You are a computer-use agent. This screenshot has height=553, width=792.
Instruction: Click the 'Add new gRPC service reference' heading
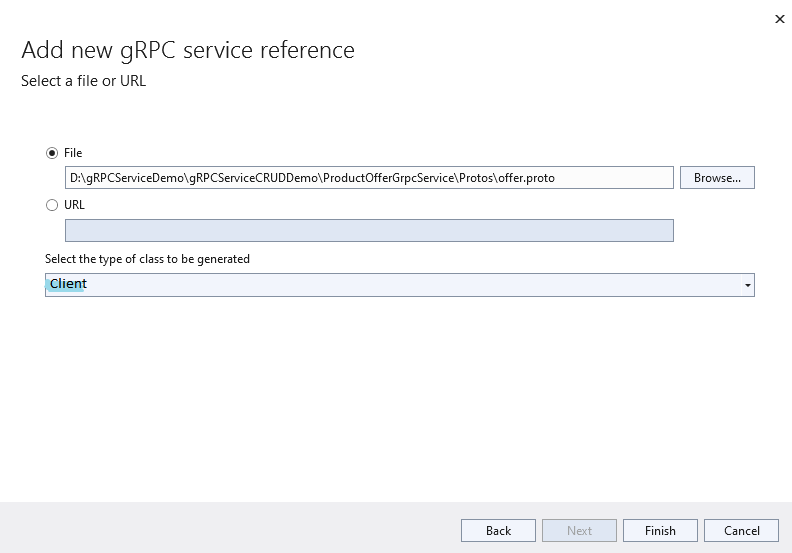[x=188, y=51]
